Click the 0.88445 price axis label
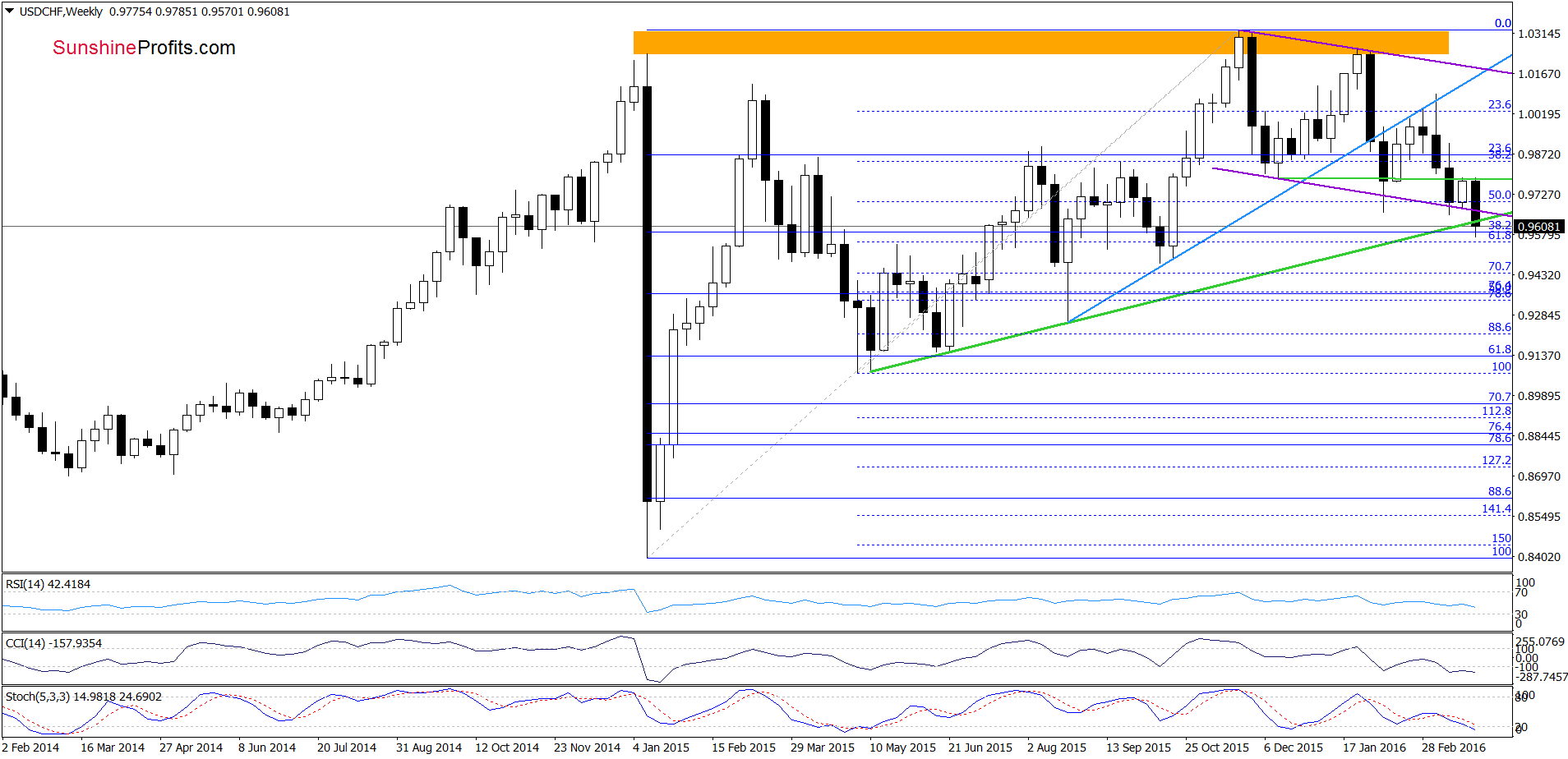This screenshot has height=759, width=1568. tap(1538, 436)
